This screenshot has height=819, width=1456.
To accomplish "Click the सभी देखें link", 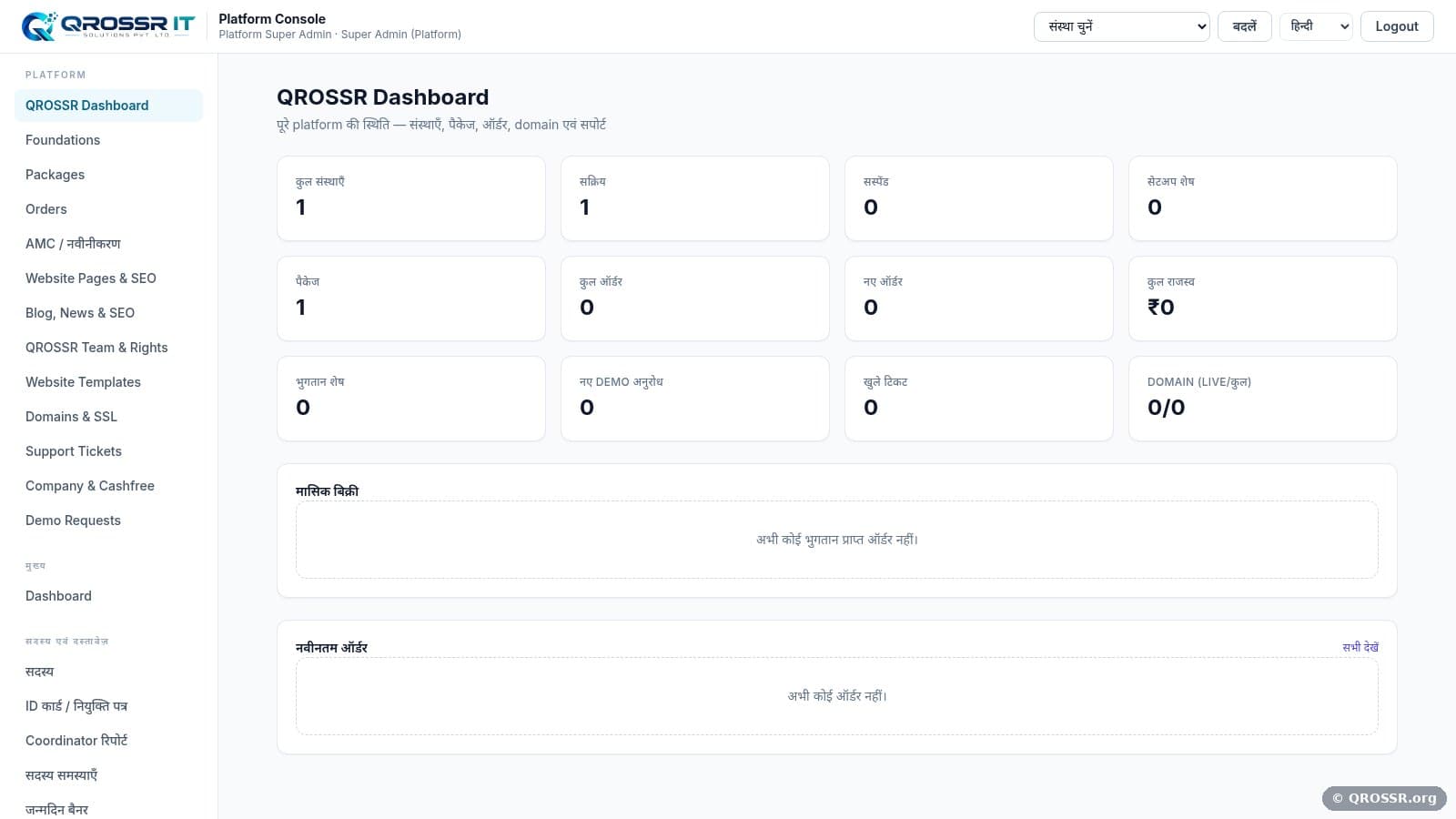I will tap(1360, 647).
